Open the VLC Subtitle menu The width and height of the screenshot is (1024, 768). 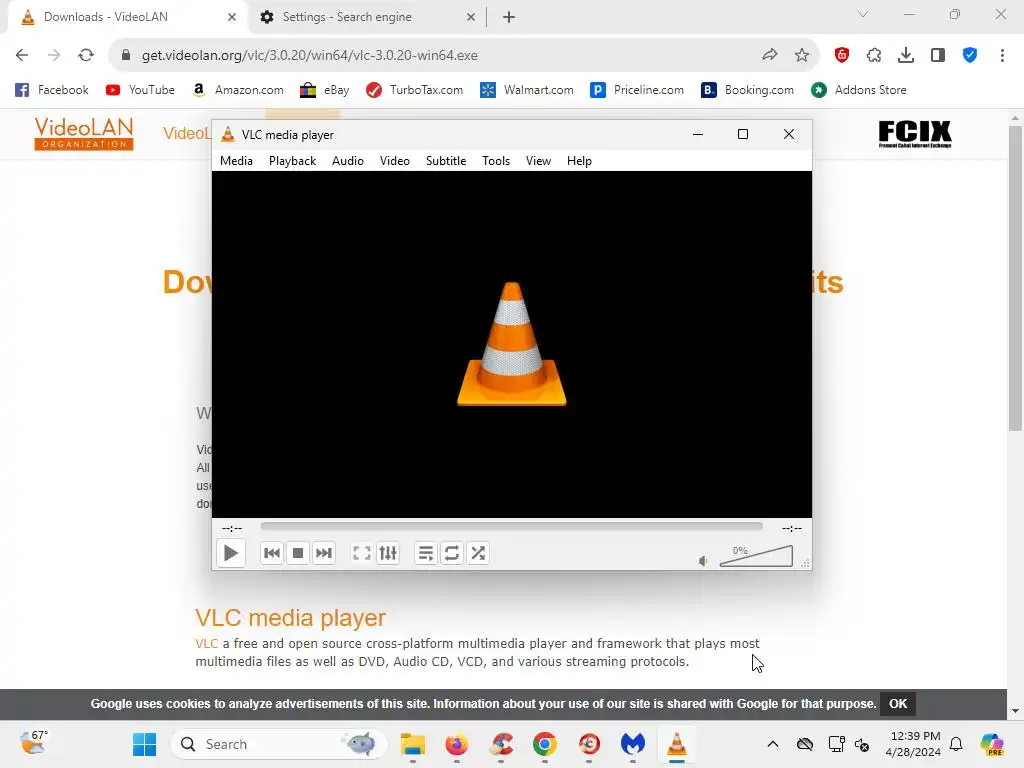click(446, 161)
